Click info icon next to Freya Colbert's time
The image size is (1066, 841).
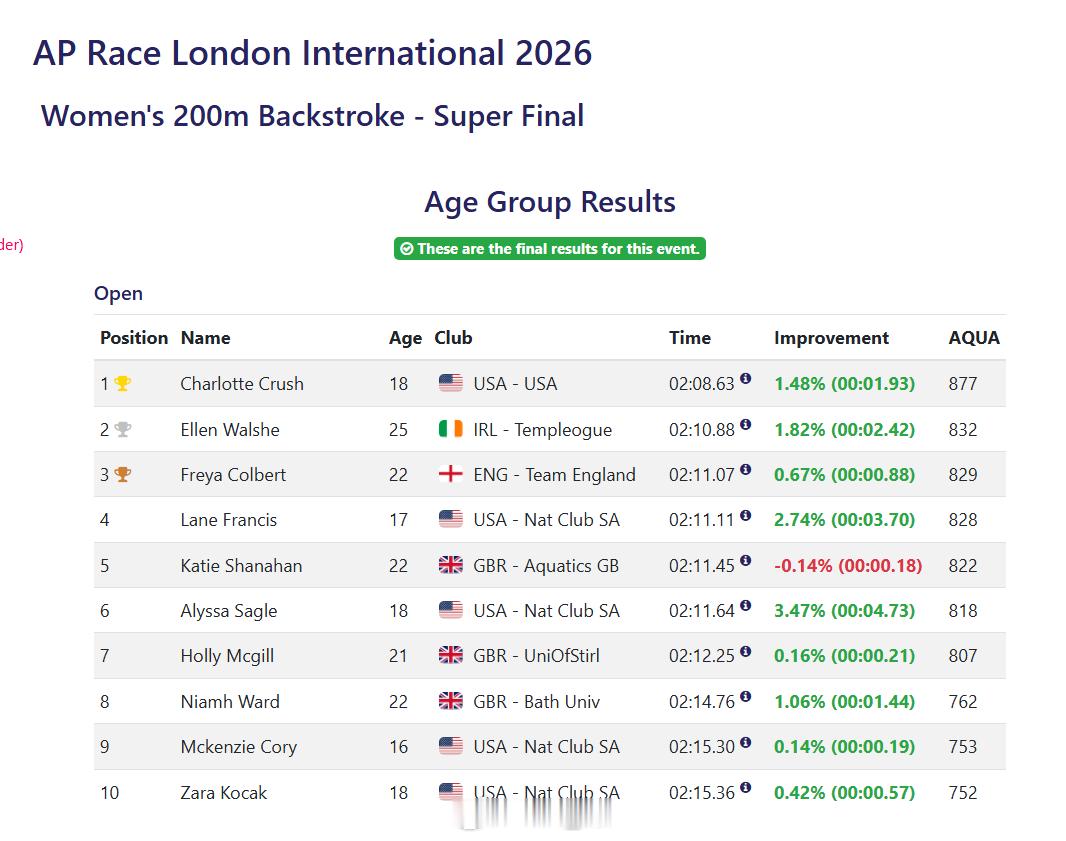click(x=745, y=469)
